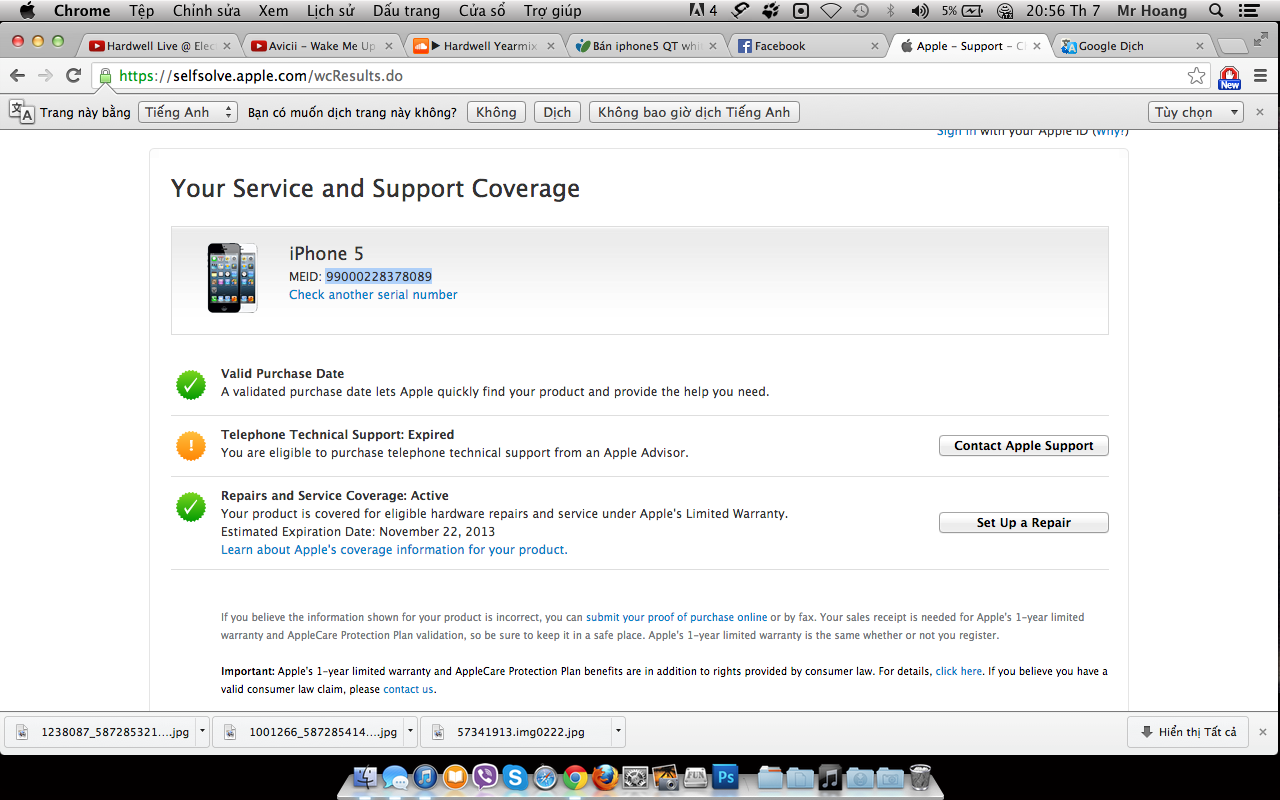The height and width of the screenshot is (800, 1280).
Task: Bookmark this page with star icon
Action: (x=1196, y=76)
